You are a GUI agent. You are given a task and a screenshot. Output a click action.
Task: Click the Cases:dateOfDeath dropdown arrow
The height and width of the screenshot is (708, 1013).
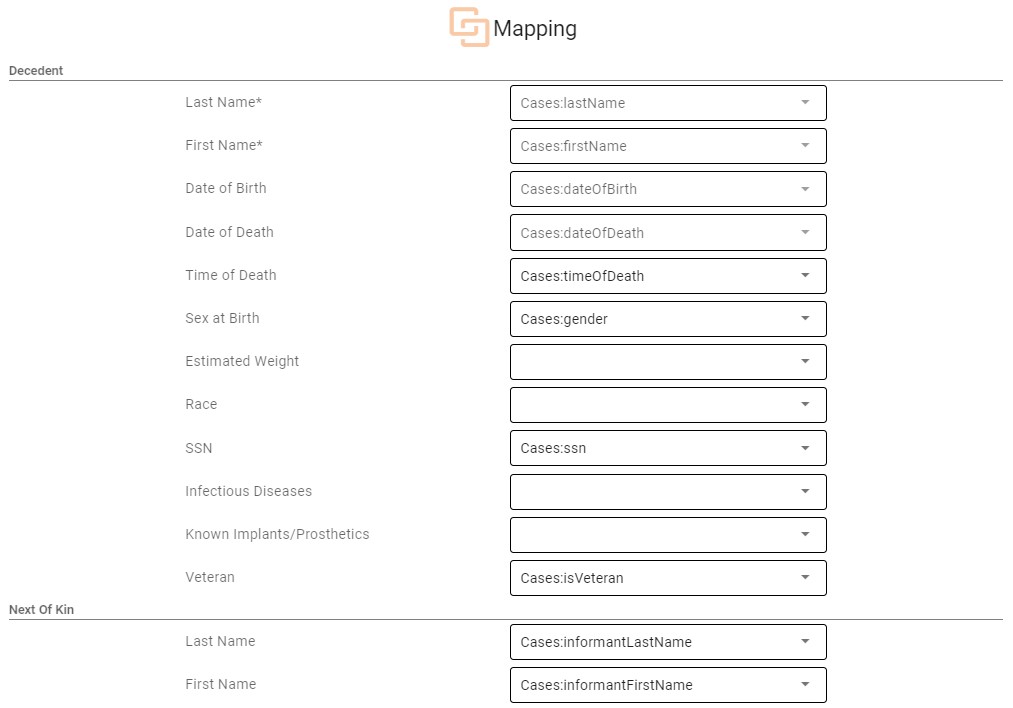(x=805, y=233)
